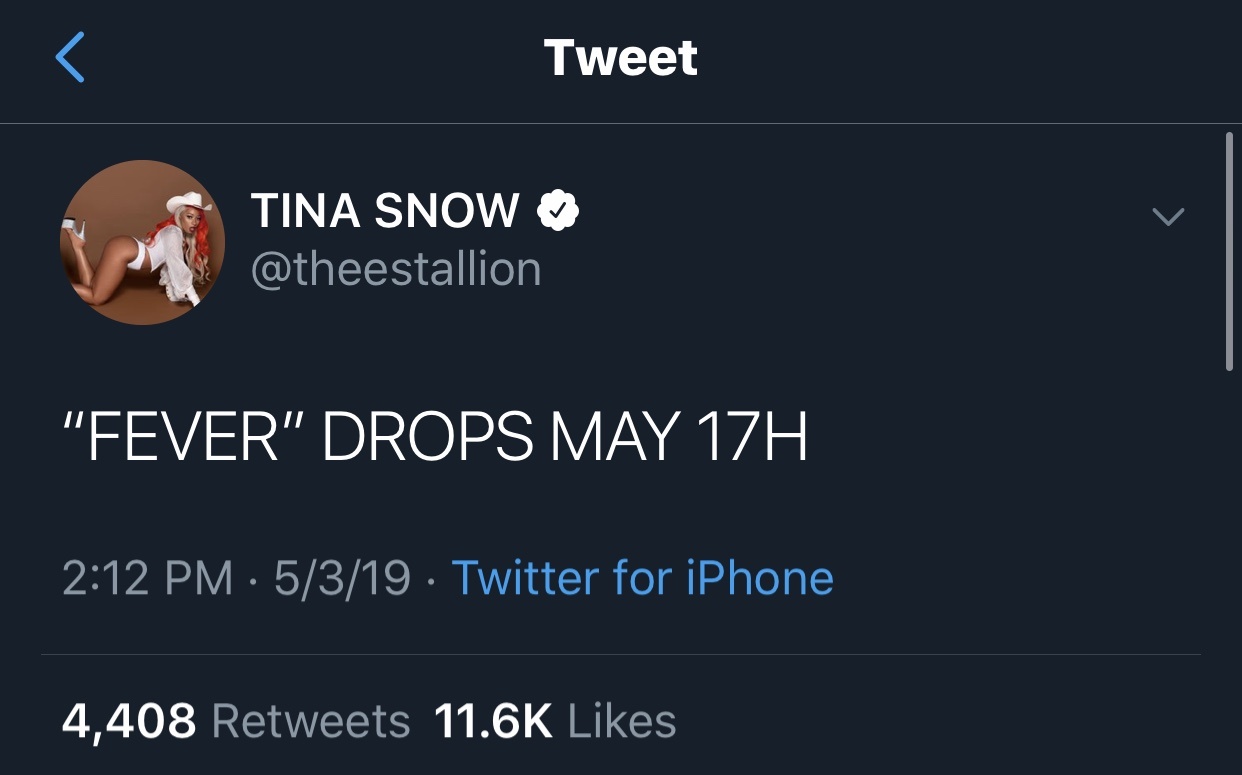Click the 5/3/19 date

click(x=342, y=578)
